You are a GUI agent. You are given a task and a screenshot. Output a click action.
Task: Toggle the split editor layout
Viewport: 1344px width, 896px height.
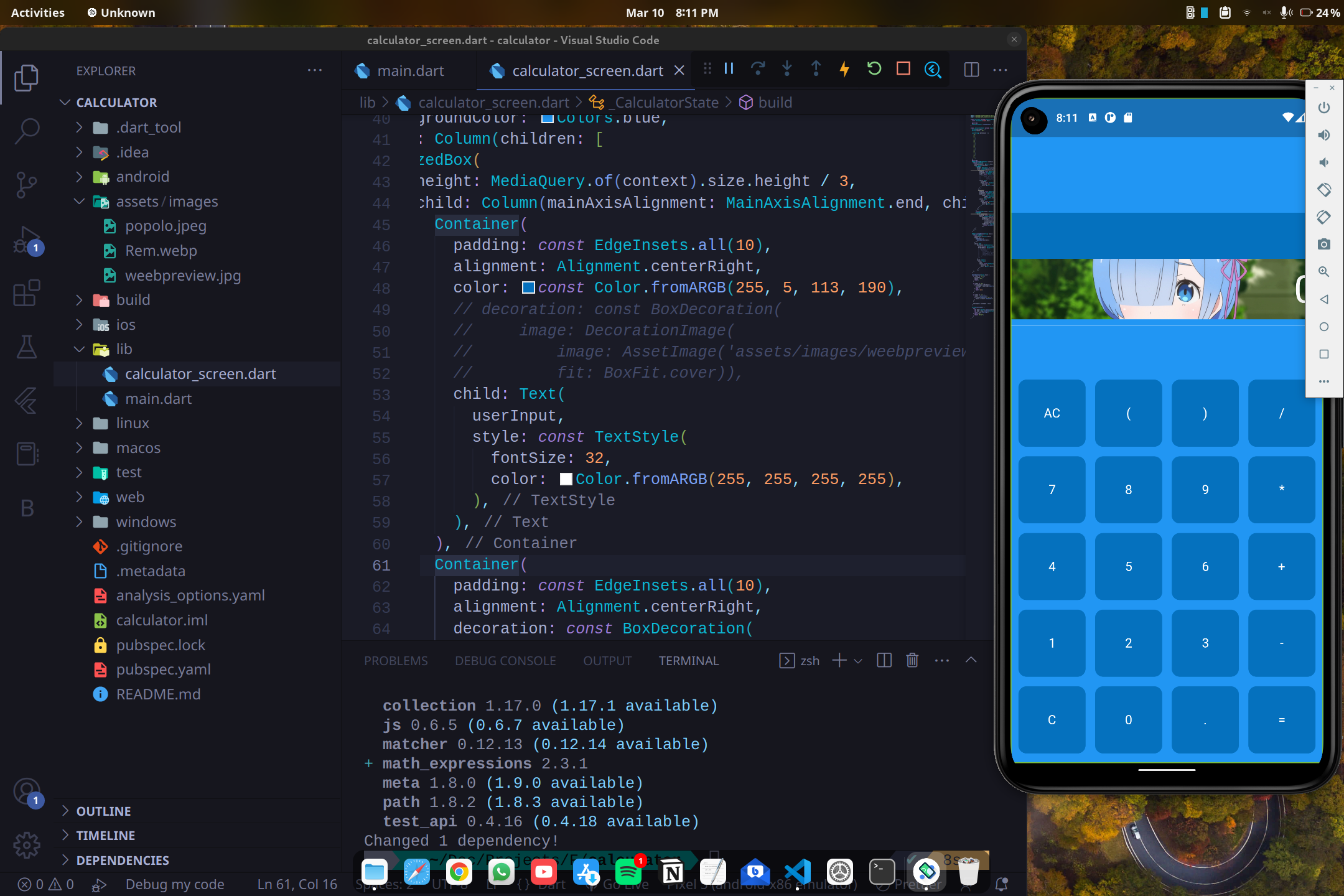point(971,69)
